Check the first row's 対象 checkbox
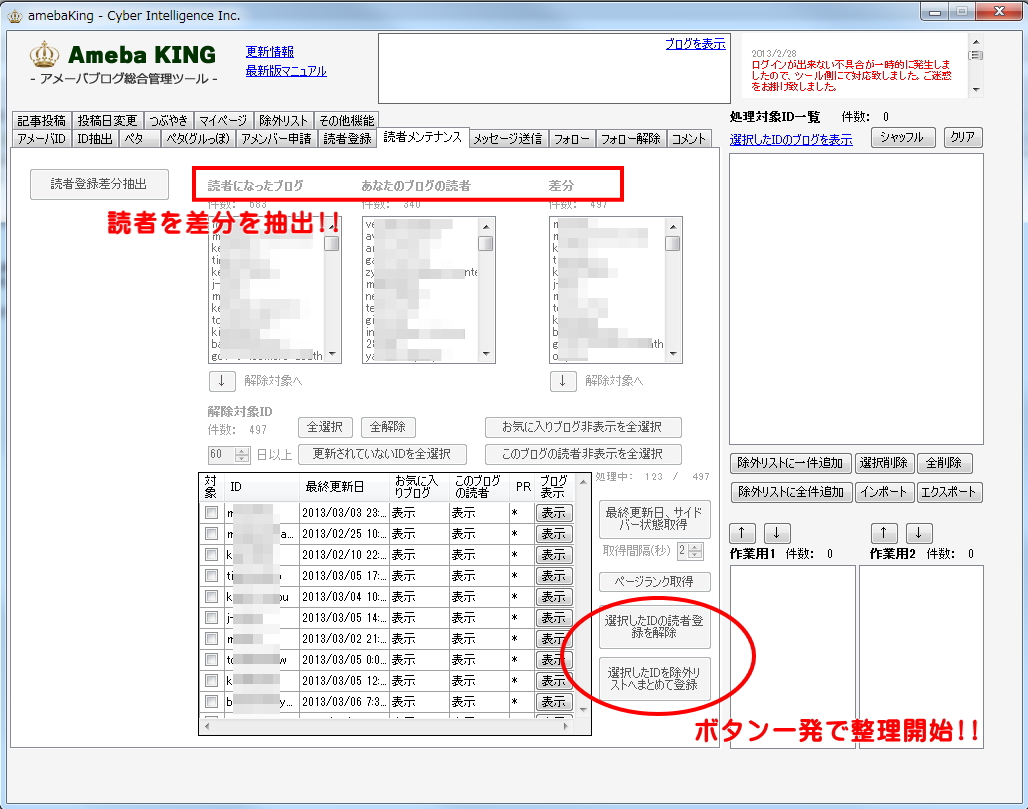This screenshot has height=809, width=1028. pyautogui.click(x=211, y=513)
